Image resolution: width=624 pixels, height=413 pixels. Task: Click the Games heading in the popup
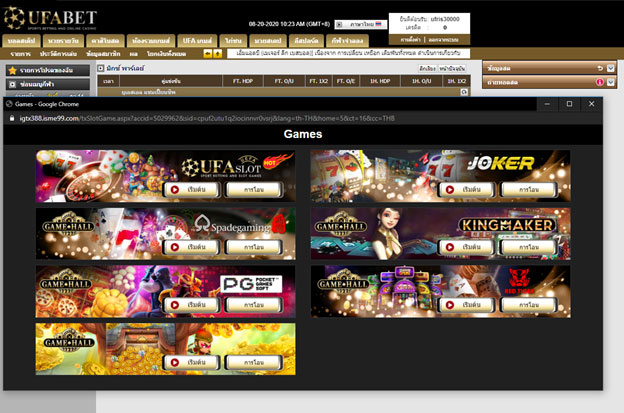[x=303, y=134]
